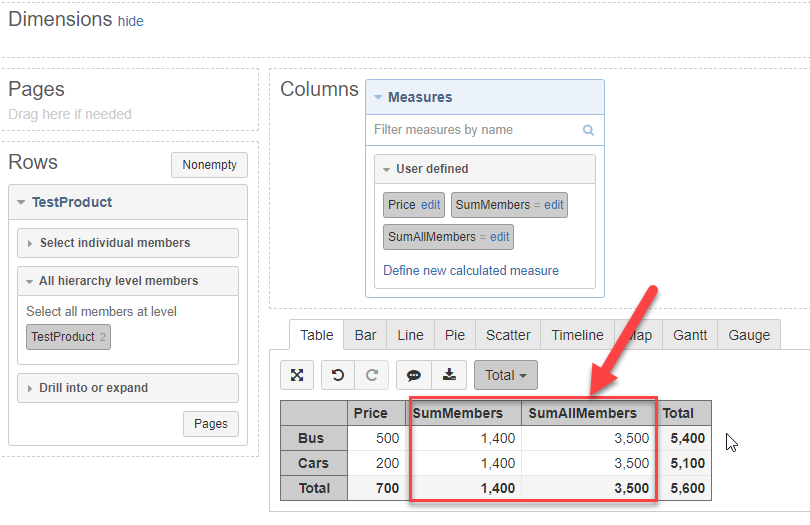This screenshot has width=810, height=525.
Task: Click the undo arrow icon
Action: click(338, 375)
